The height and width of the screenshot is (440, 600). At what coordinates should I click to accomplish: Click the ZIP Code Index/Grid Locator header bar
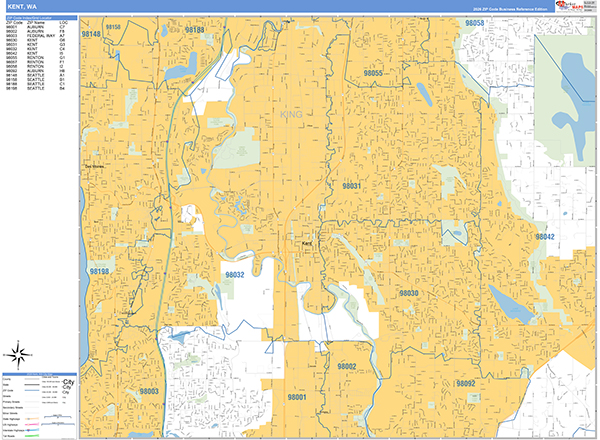[x=41, y=18]
